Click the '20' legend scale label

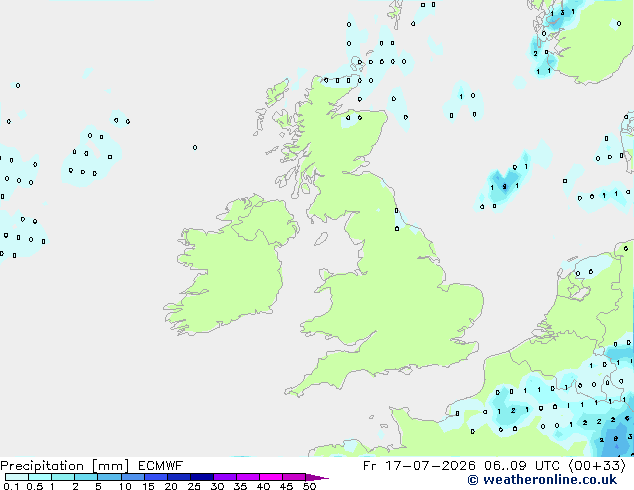(x=171, y=486)
